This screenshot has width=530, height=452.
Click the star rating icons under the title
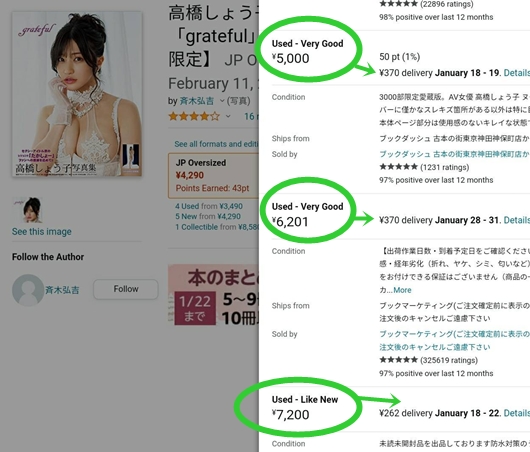pyautogui.click(x=194, y=117)
